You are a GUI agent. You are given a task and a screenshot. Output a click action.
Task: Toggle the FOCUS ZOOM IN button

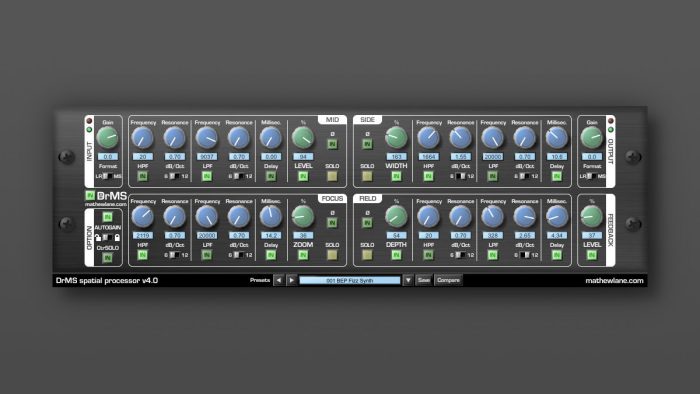(303, 255)
